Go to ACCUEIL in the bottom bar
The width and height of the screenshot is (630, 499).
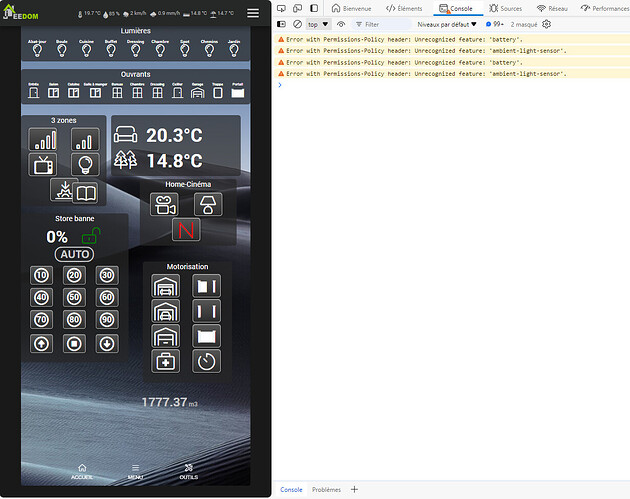coord(82,472)
